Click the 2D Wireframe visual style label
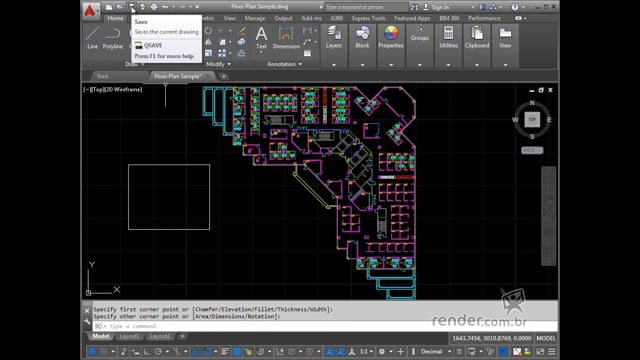 click(x=123, y=89)
